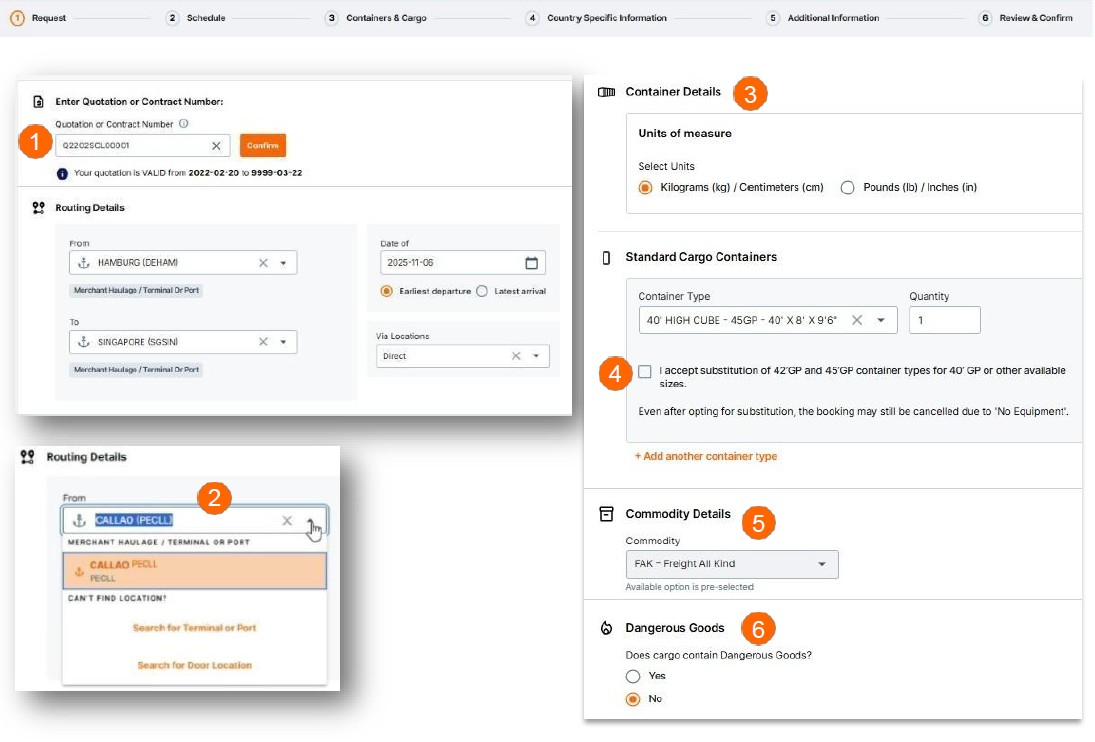Click the Quantity input field
1095x742 pixels.
click(944, 320)
